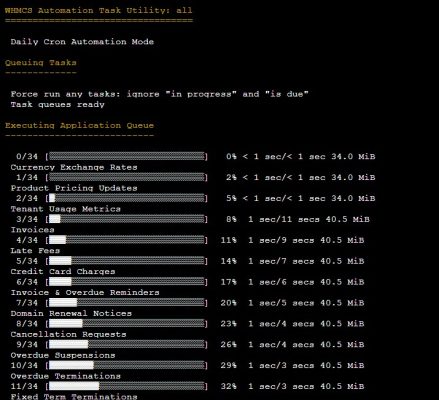Click the 0/34 progress bar
Screen dimensions: 439x400
click(127, 156)
